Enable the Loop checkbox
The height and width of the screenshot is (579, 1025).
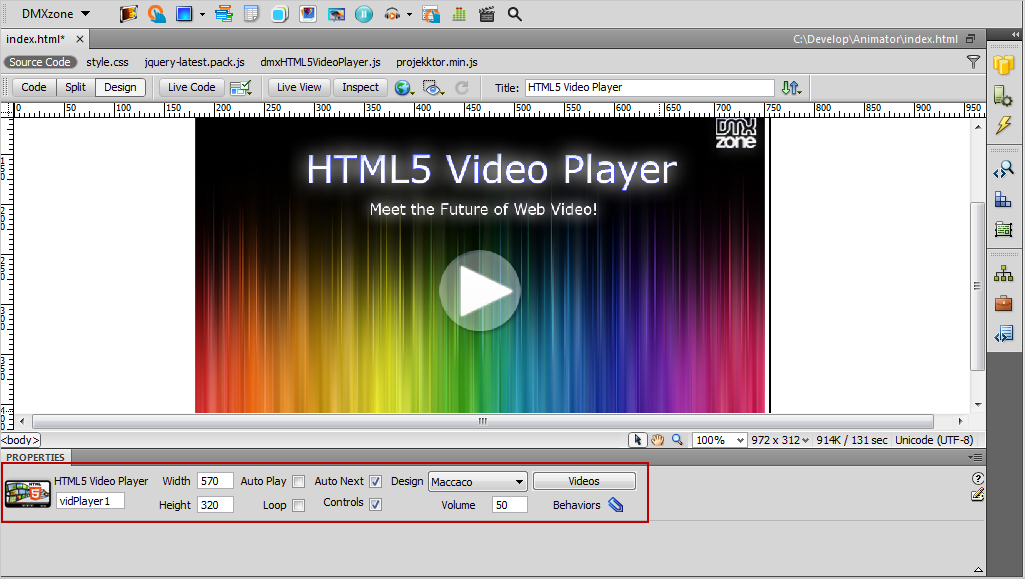pyautogui.click(x=299, y=505)
